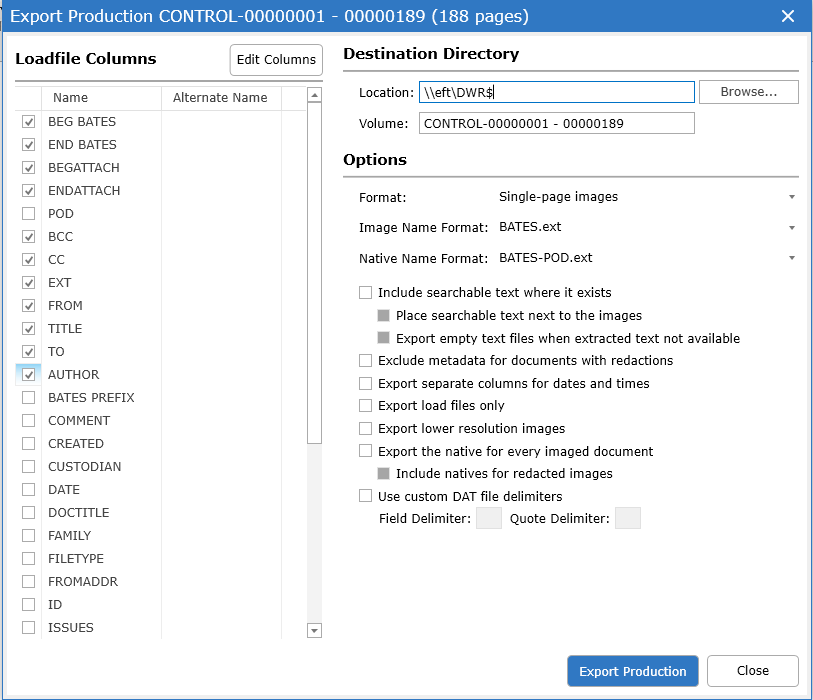Screen dimensions: 813x700
Task: Enable Include searchable text where it exists
Action: (x=366, y=292)
